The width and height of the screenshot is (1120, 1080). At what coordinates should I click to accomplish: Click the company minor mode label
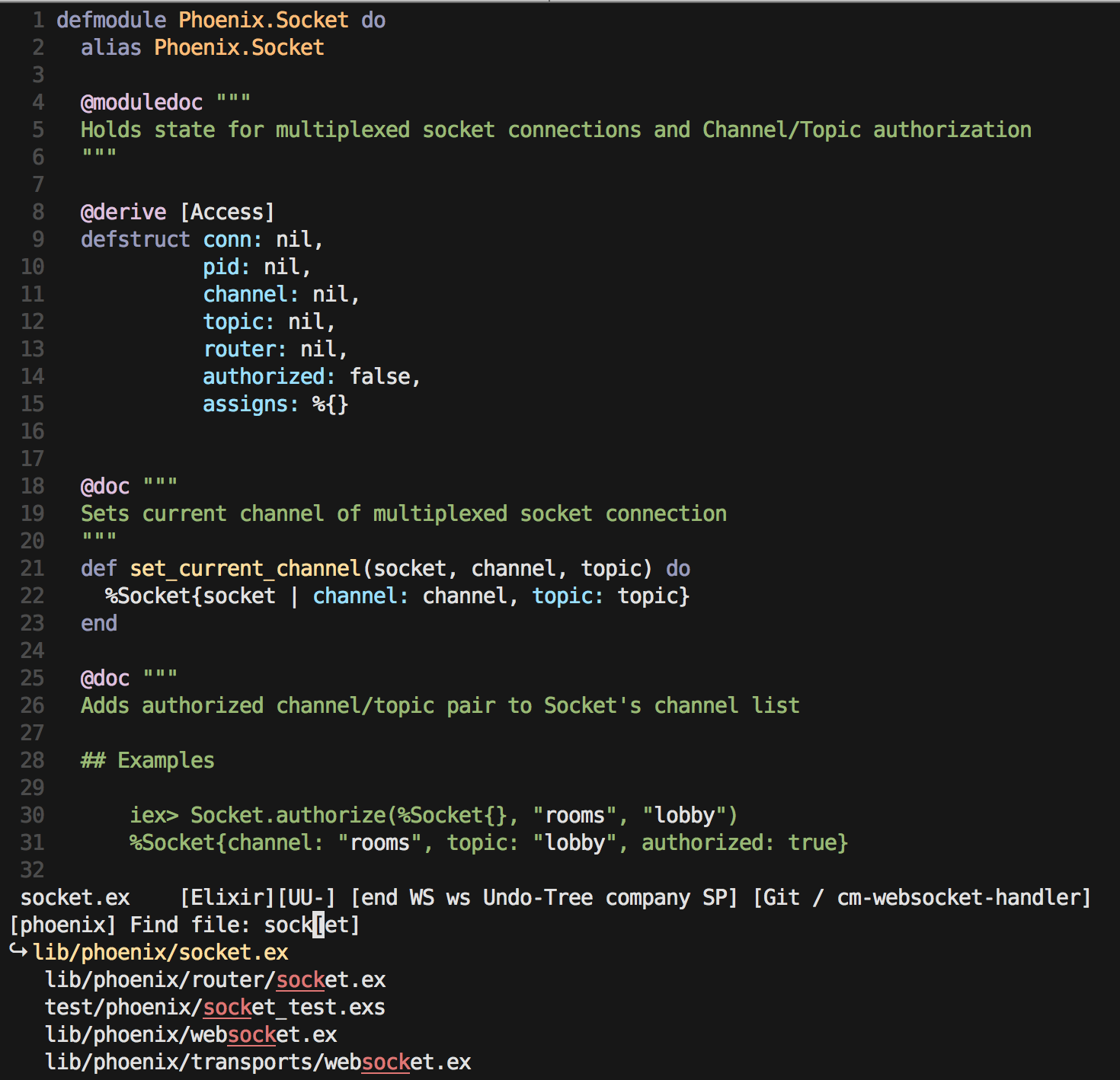click(x=648, y=897)
